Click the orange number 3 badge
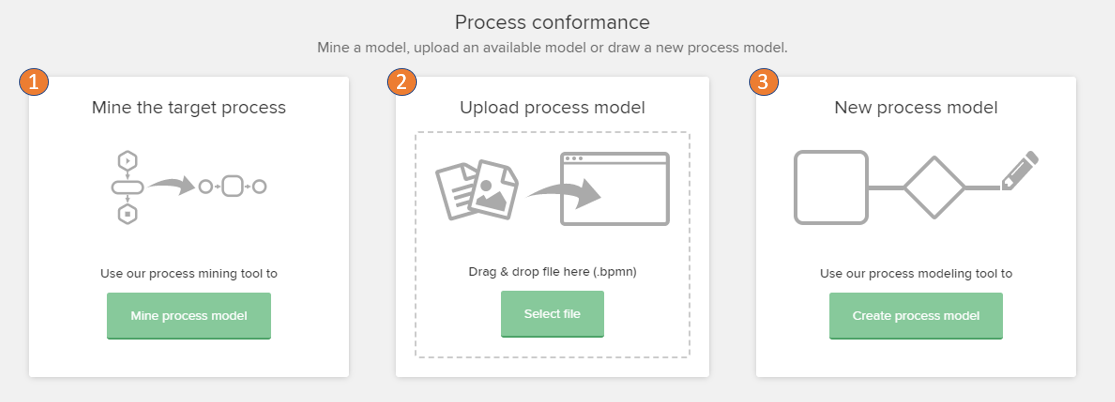This screenshot has height=402, width=1115. (x=764, y=82)
